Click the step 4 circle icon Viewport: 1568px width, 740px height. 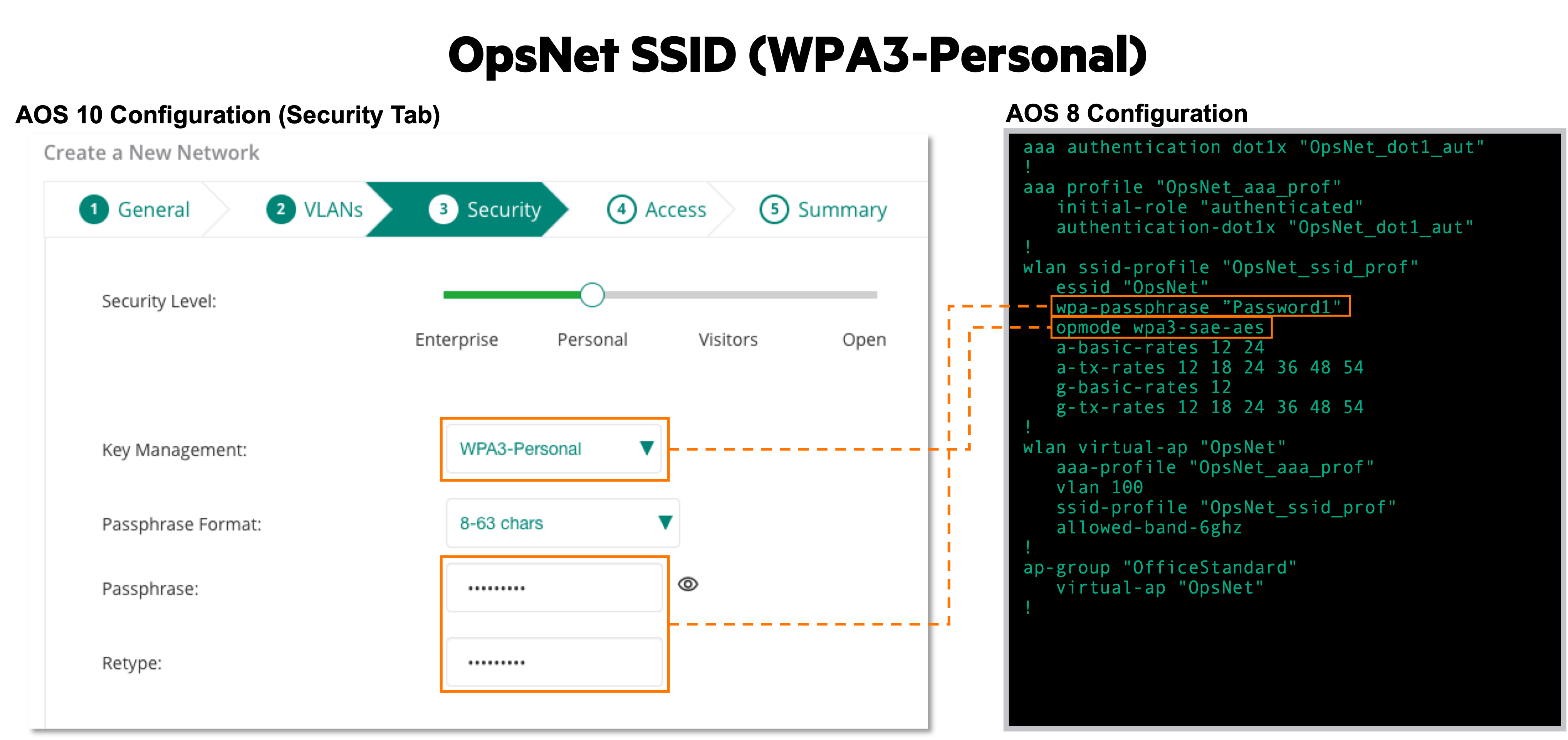(621, 210)
